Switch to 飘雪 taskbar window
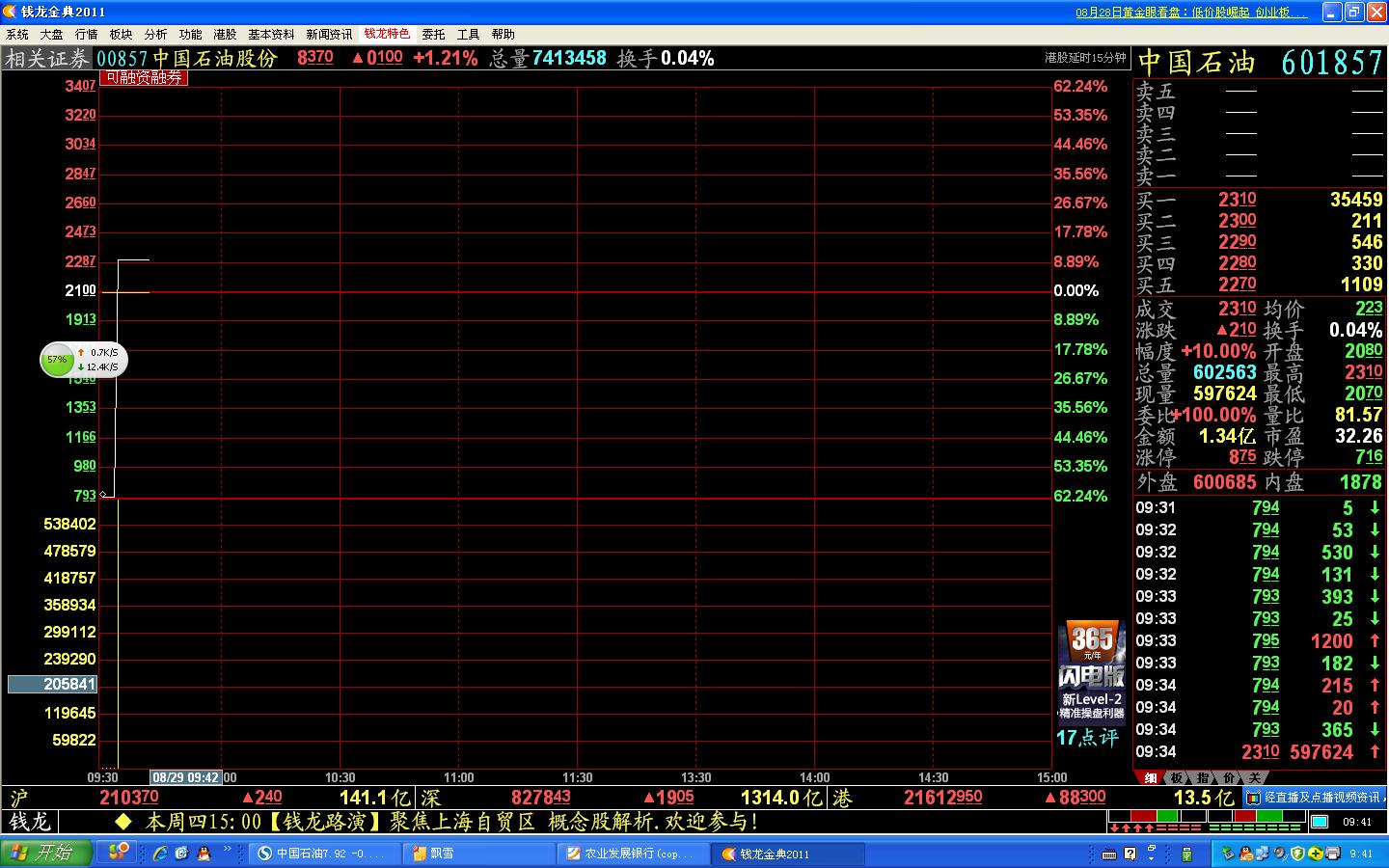 tap(477, 854)
